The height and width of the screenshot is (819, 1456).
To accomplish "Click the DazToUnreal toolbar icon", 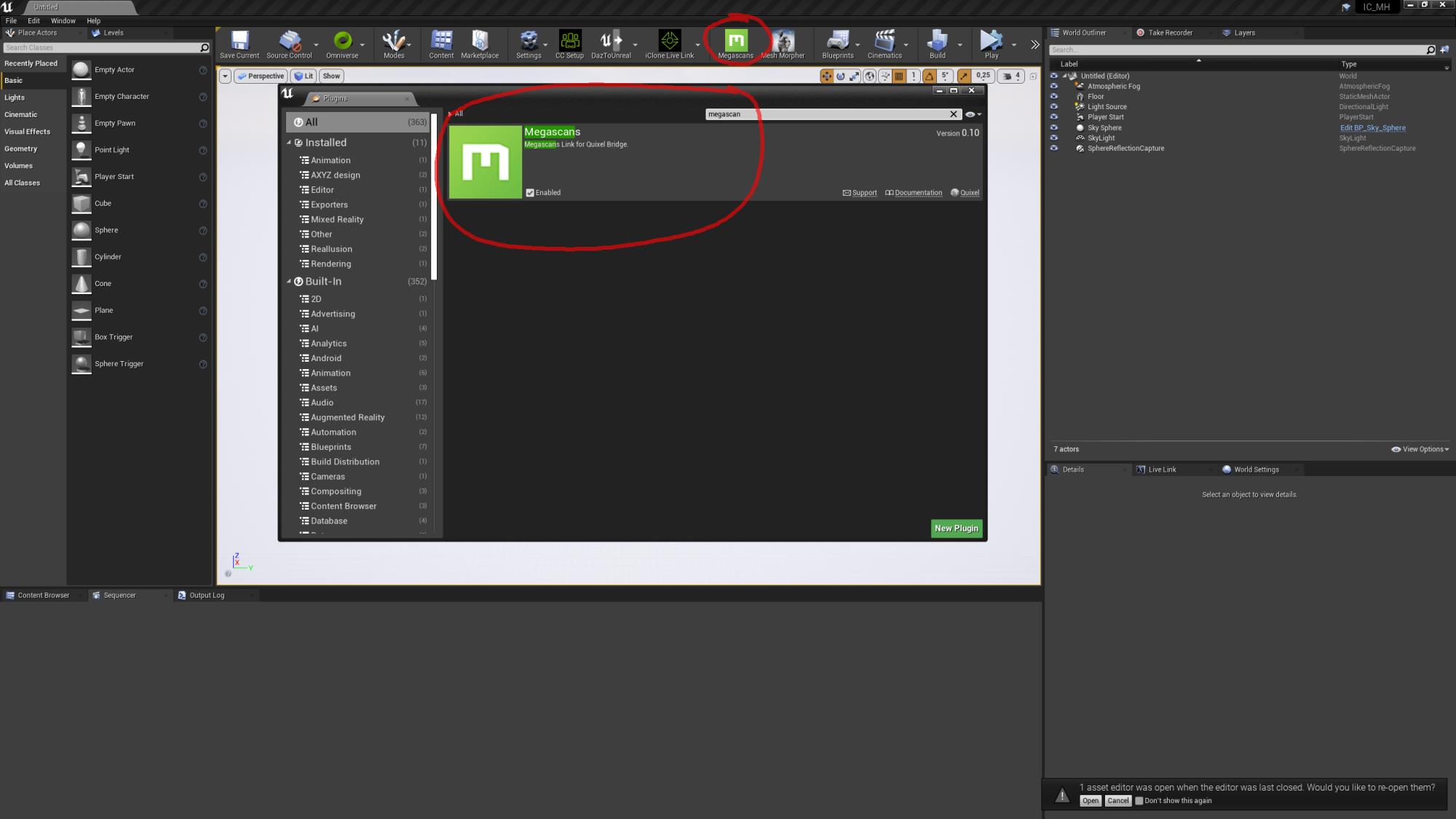I will (611, 44).
